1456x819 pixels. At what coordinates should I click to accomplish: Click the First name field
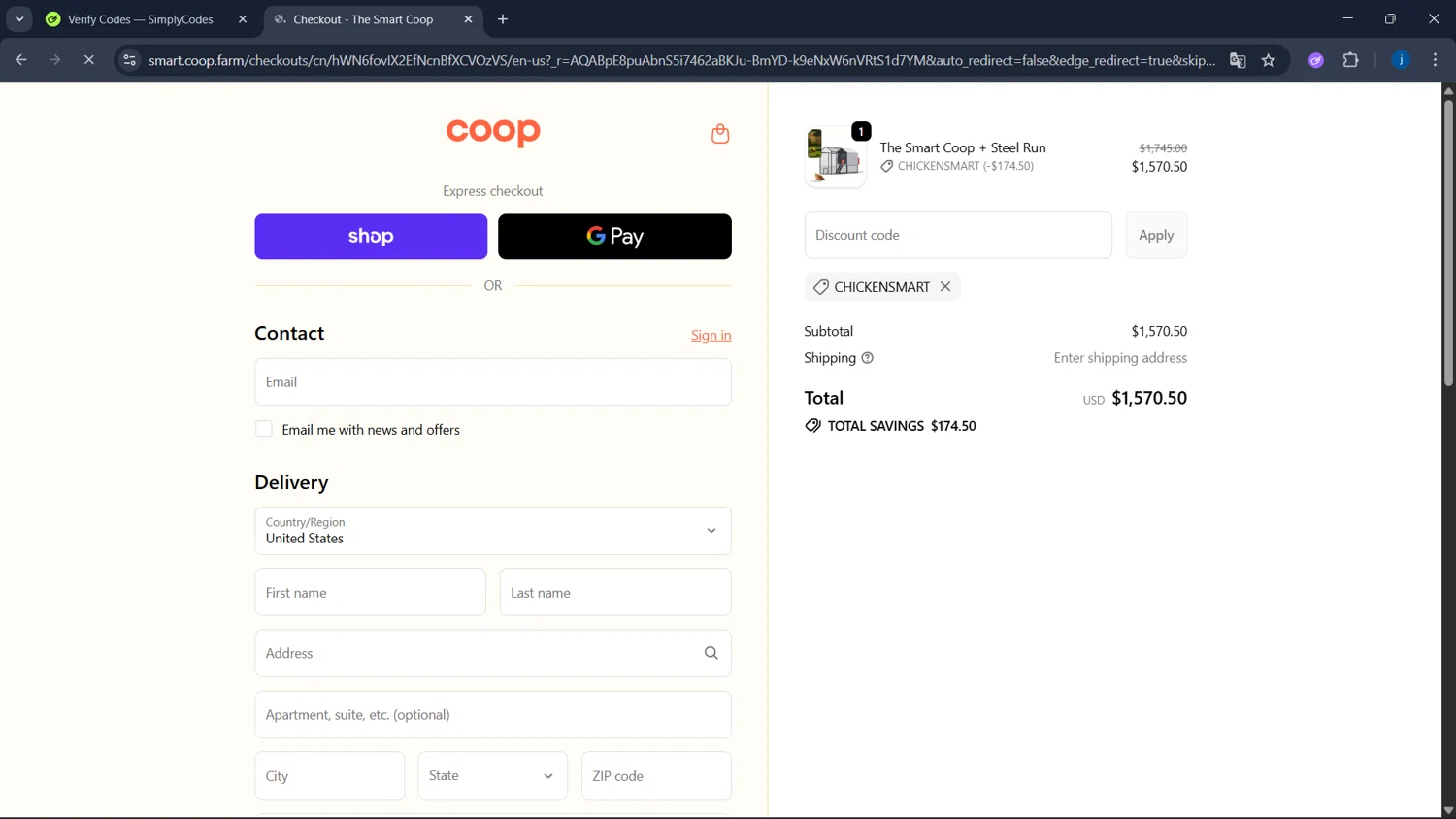pyautogui.click(x=370, y=592)
